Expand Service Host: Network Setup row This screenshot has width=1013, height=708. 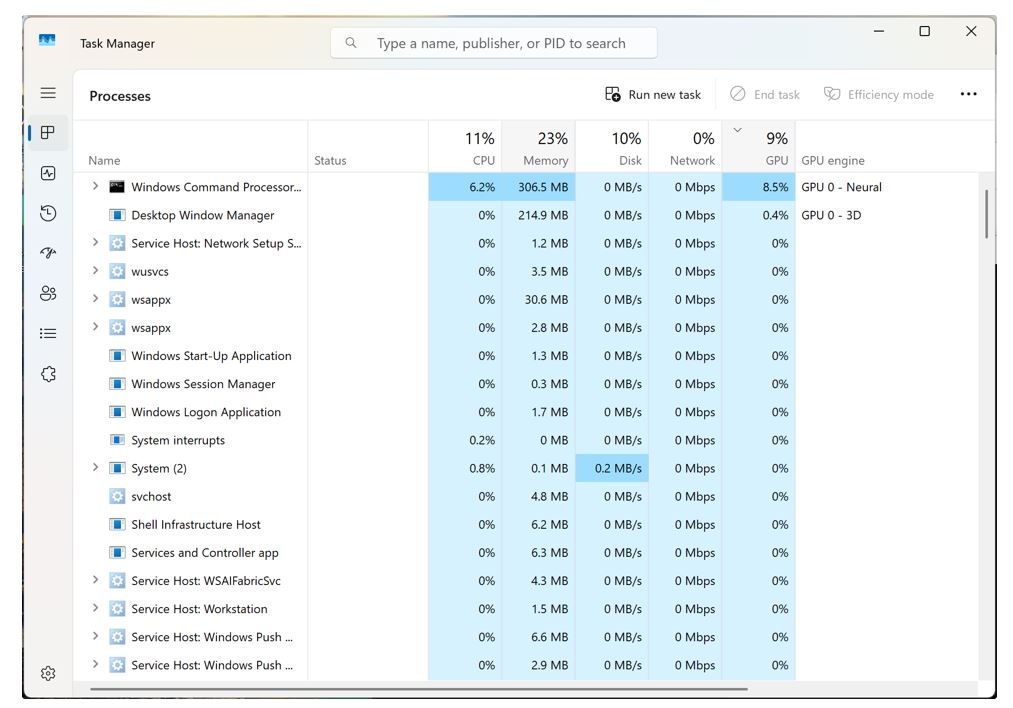pos(95,242)
